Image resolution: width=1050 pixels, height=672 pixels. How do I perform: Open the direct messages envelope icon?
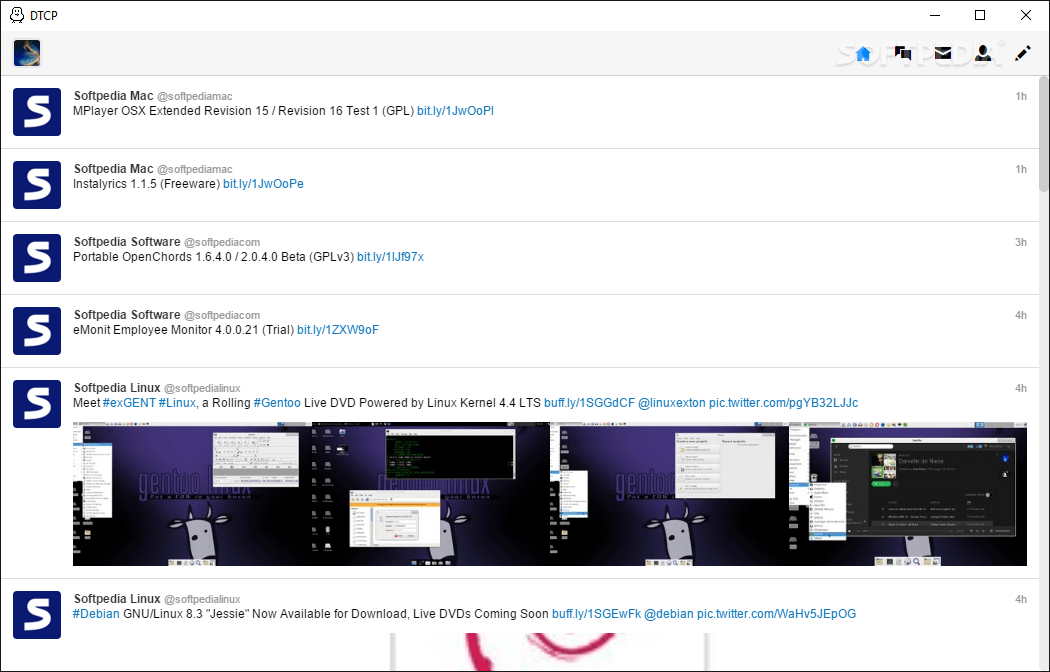pyautogui.click(x=943, y=54)
